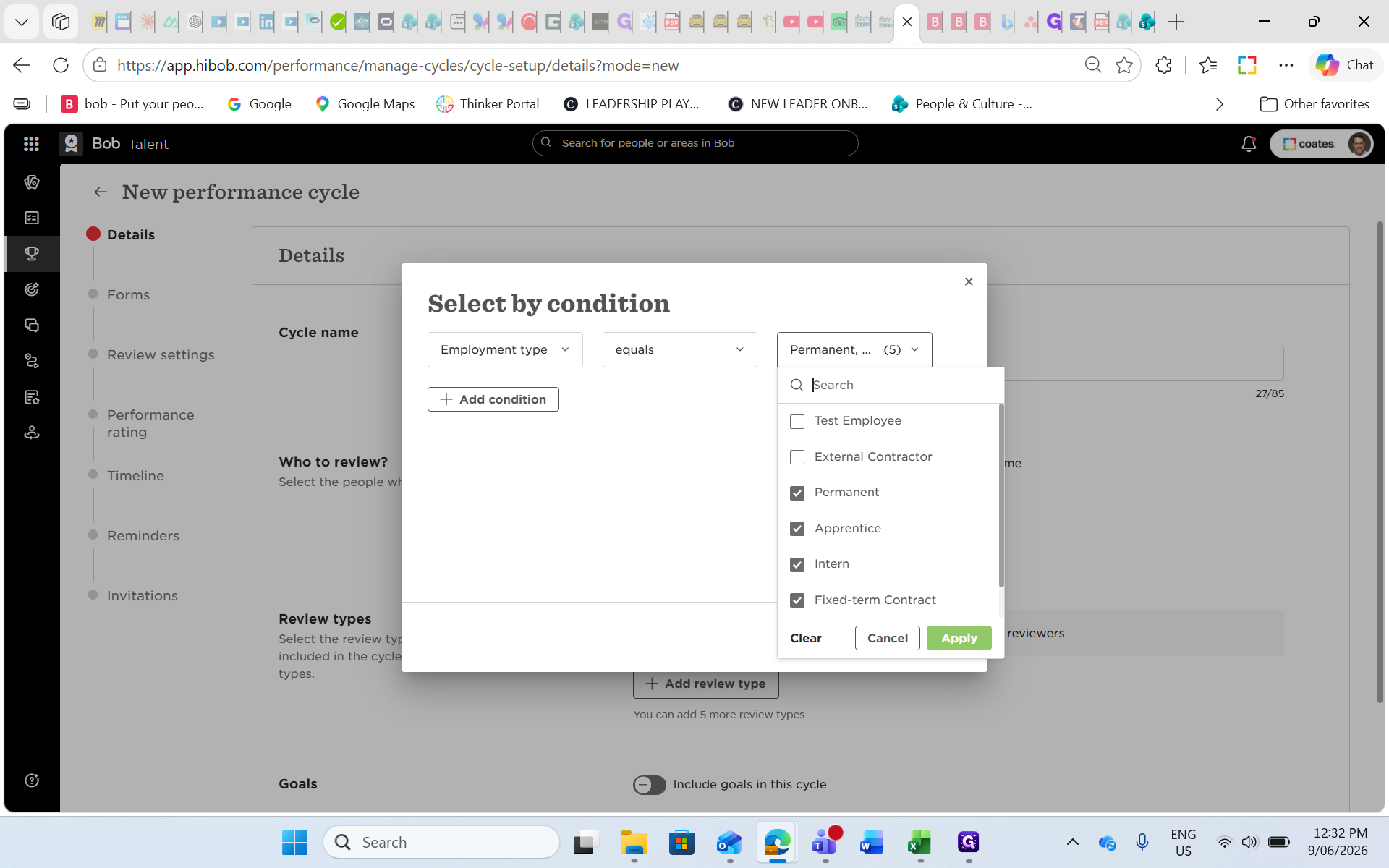Click Windows taskbar Search box
The width and height of the screenshot is (1389, 868).
click(441, 842)
